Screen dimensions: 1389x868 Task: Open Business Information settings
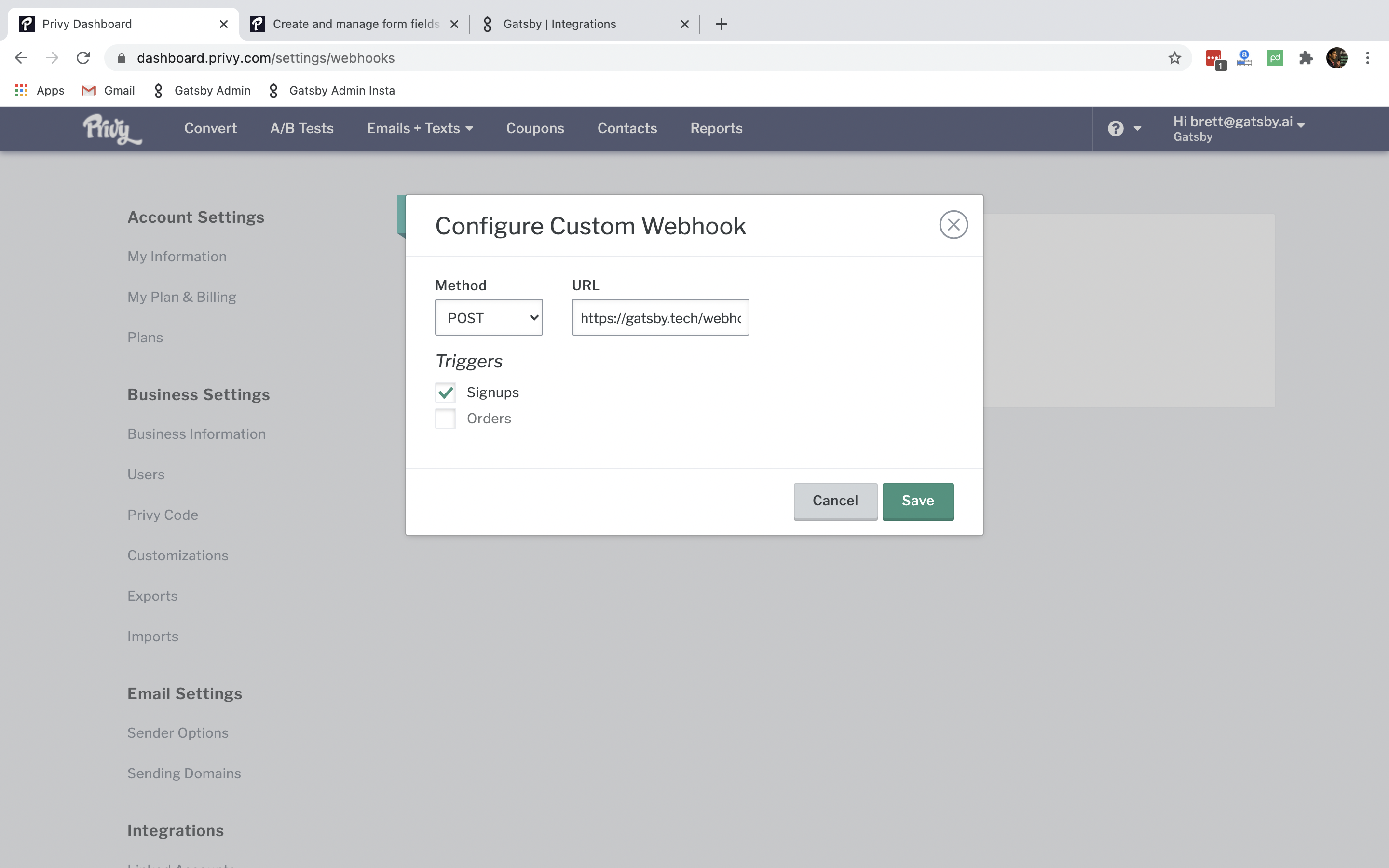pos(196,434)
